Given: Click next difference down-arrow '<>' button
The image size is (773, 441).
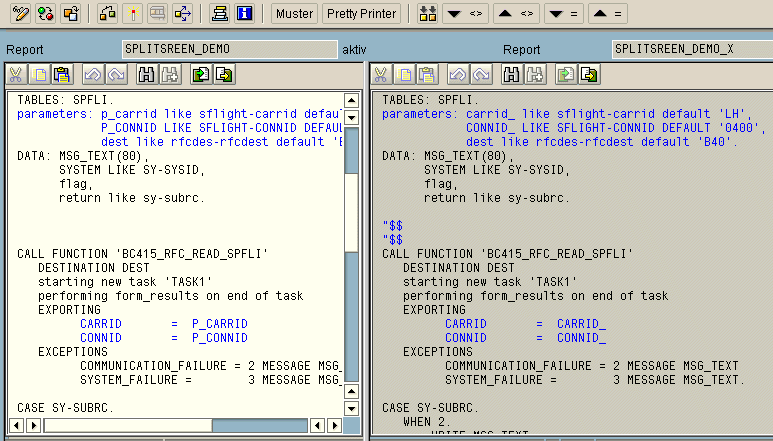Looking at the screenshot, I should click(465, 14).
